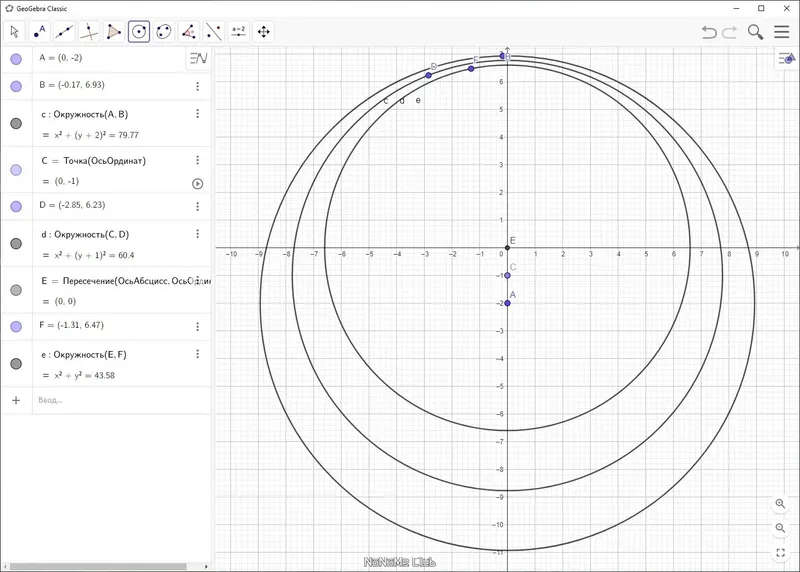Click the algebra panel horizontal scrollbar

click(98, 566)
